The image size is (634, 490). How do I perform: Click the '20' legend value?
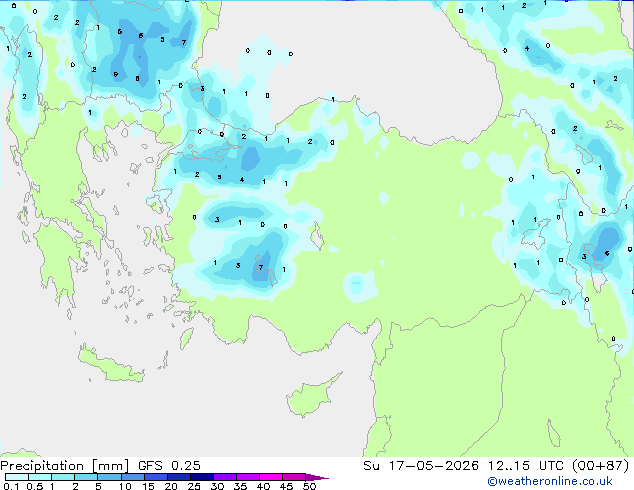[x=171, y=486]
